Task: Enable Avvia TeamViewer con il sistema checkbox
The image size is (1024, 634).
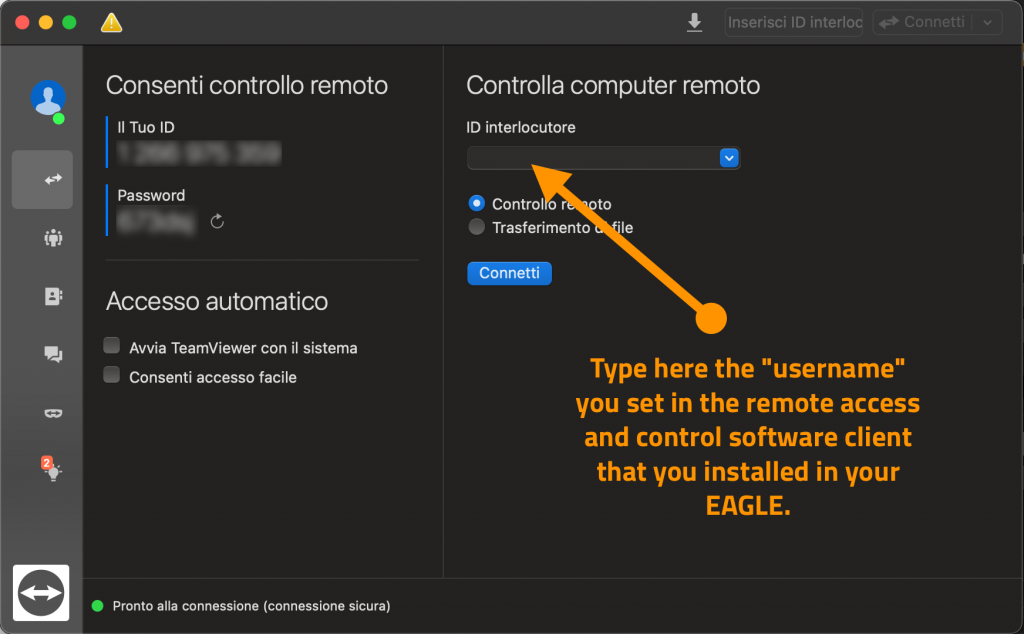Action: (x=112, y=347)
